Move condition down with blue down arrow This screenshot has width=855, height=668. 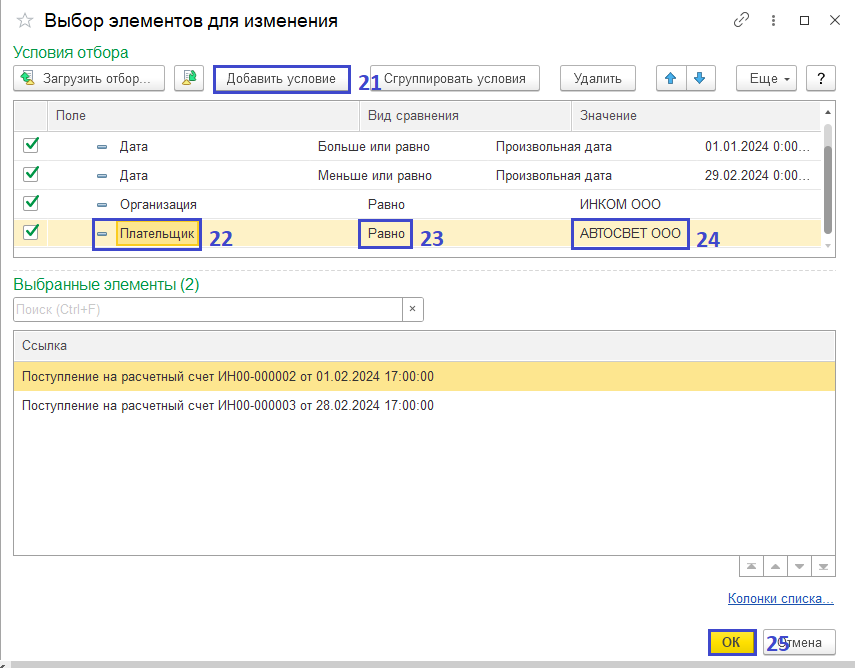pos(700,78)
